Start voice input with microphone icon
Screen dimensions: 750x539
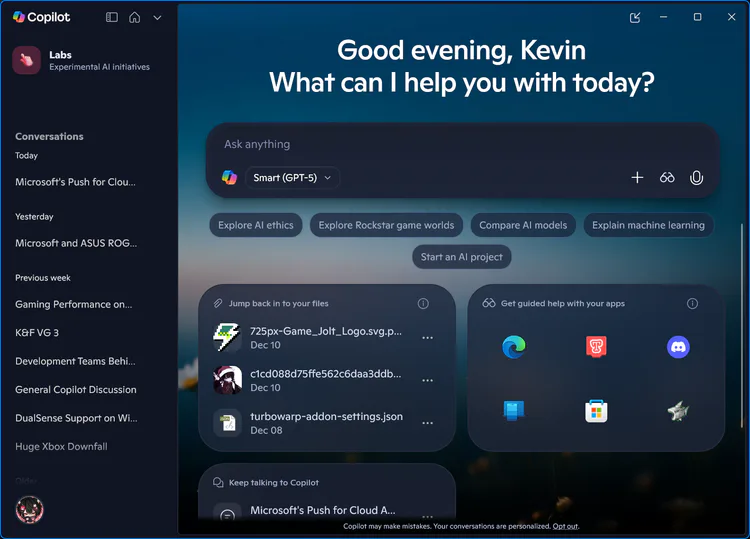coord(696,178)
